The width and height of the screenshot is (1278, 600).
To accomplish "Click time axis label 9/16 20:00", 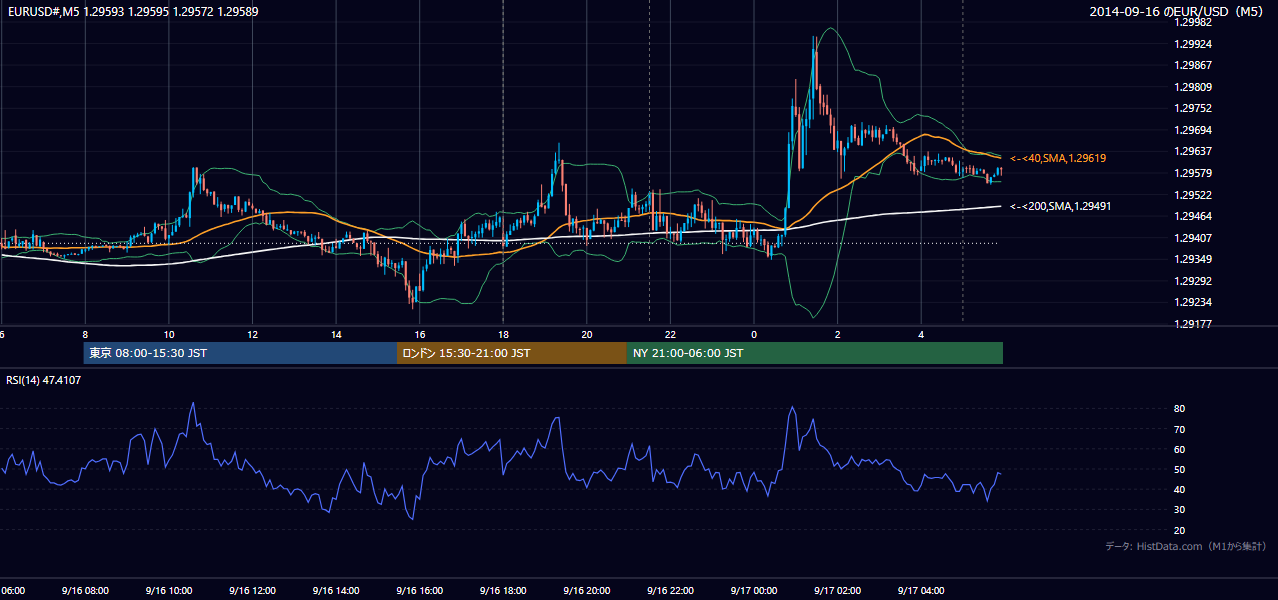I will click(587, 590).
